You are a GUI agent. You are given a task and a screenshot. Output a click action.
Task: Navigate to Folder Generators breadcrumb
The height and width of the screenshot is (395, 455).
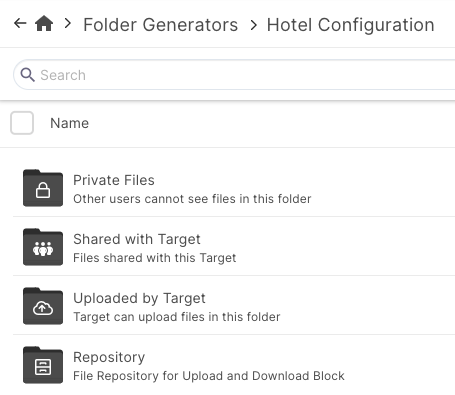click(160, 25)
